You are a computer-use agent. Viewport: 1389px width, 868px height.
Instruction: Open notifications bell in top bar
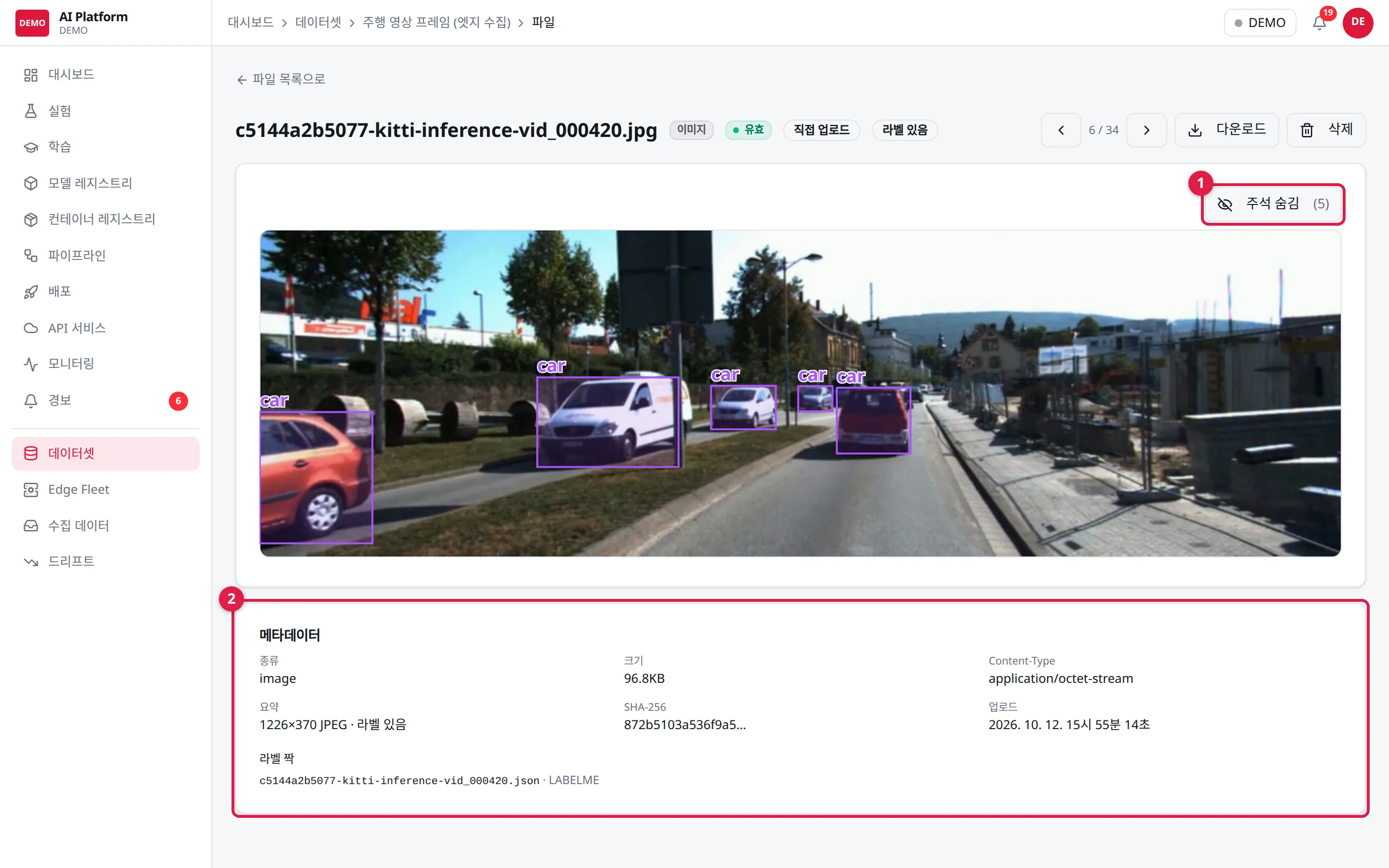1320,23
